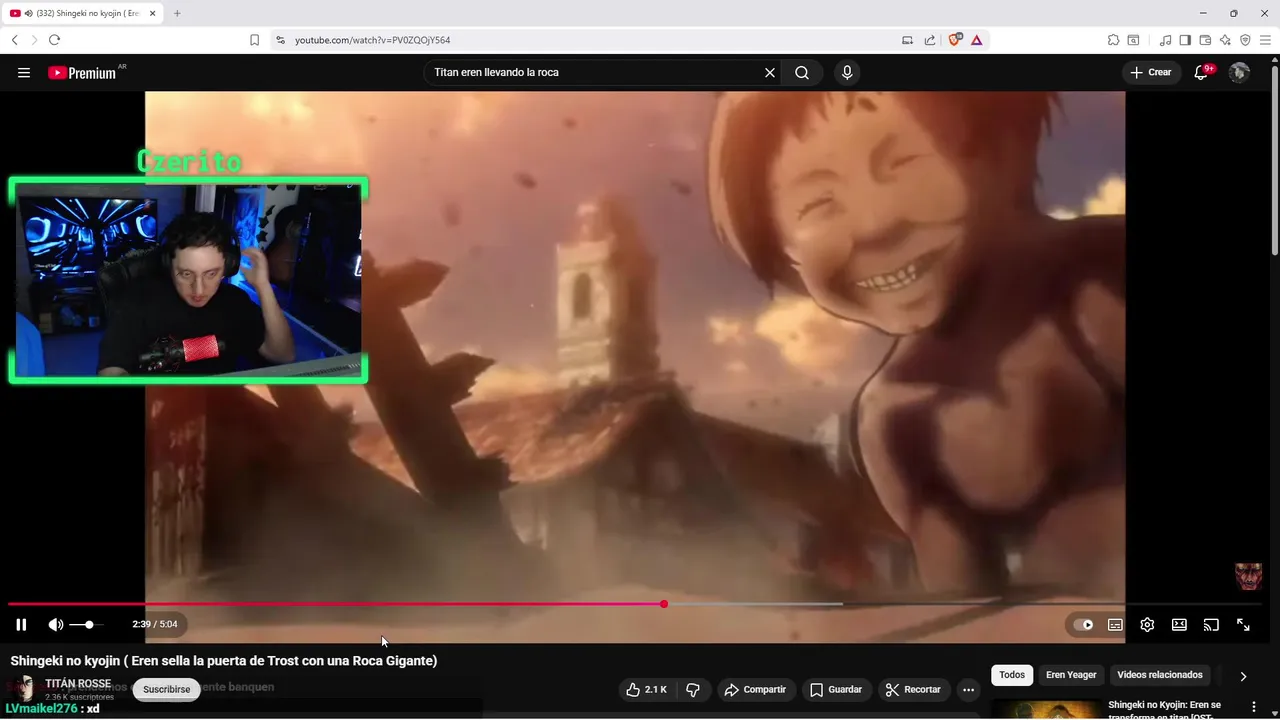The width and height of the screenshot is (1280, 720).
Task: Open media playlist music note icon
Action: coord(1165,40)
